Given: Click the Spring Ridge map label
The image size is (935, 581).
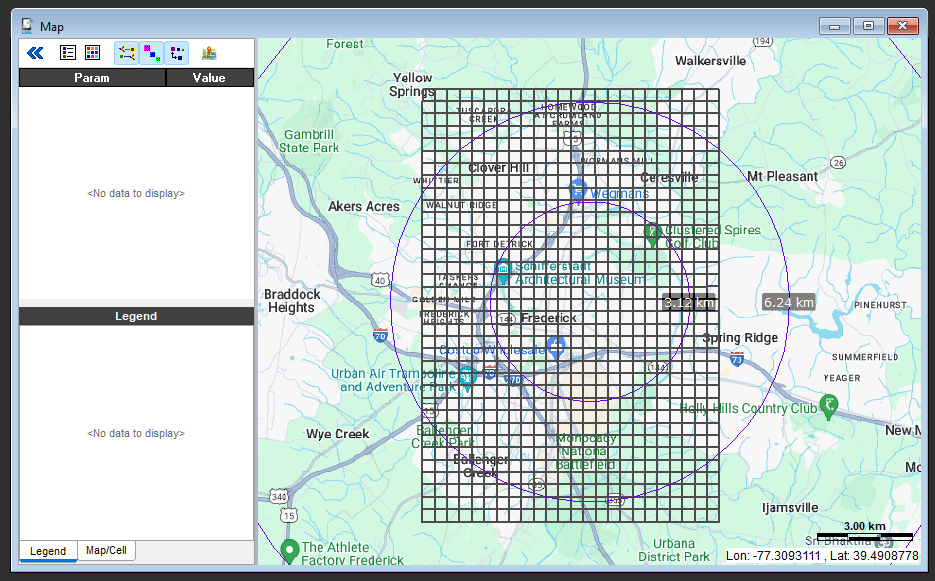Looking at the screenshot, I should coord(740,338).
